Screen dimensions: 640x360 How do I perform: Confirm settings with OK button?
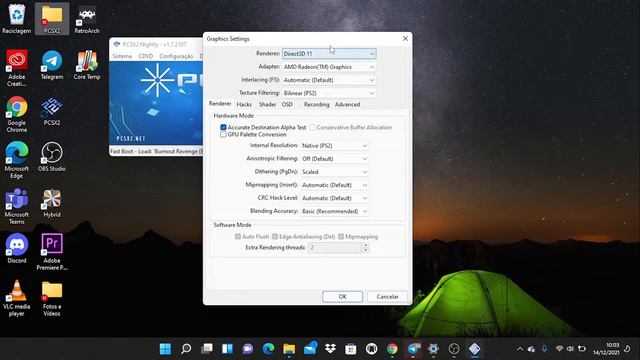(x=342, y=297)
